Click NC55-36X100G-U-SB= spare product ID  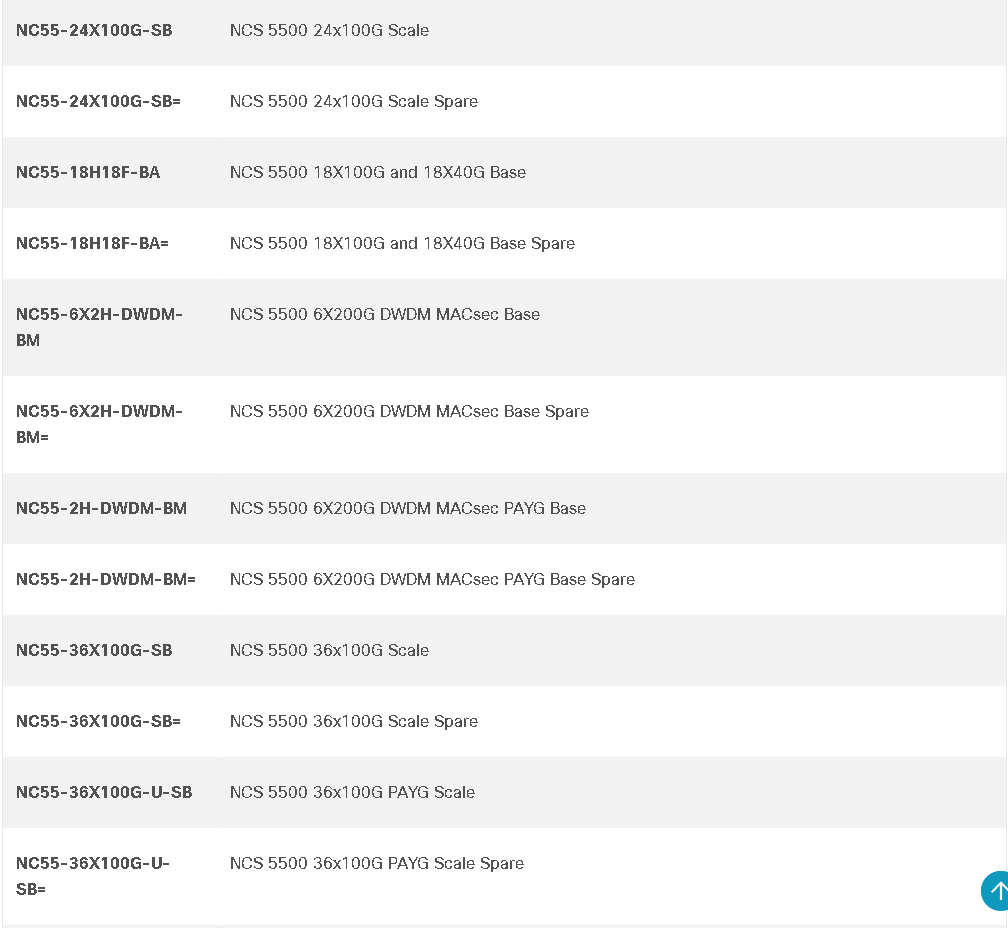click(x=92, y=875)
